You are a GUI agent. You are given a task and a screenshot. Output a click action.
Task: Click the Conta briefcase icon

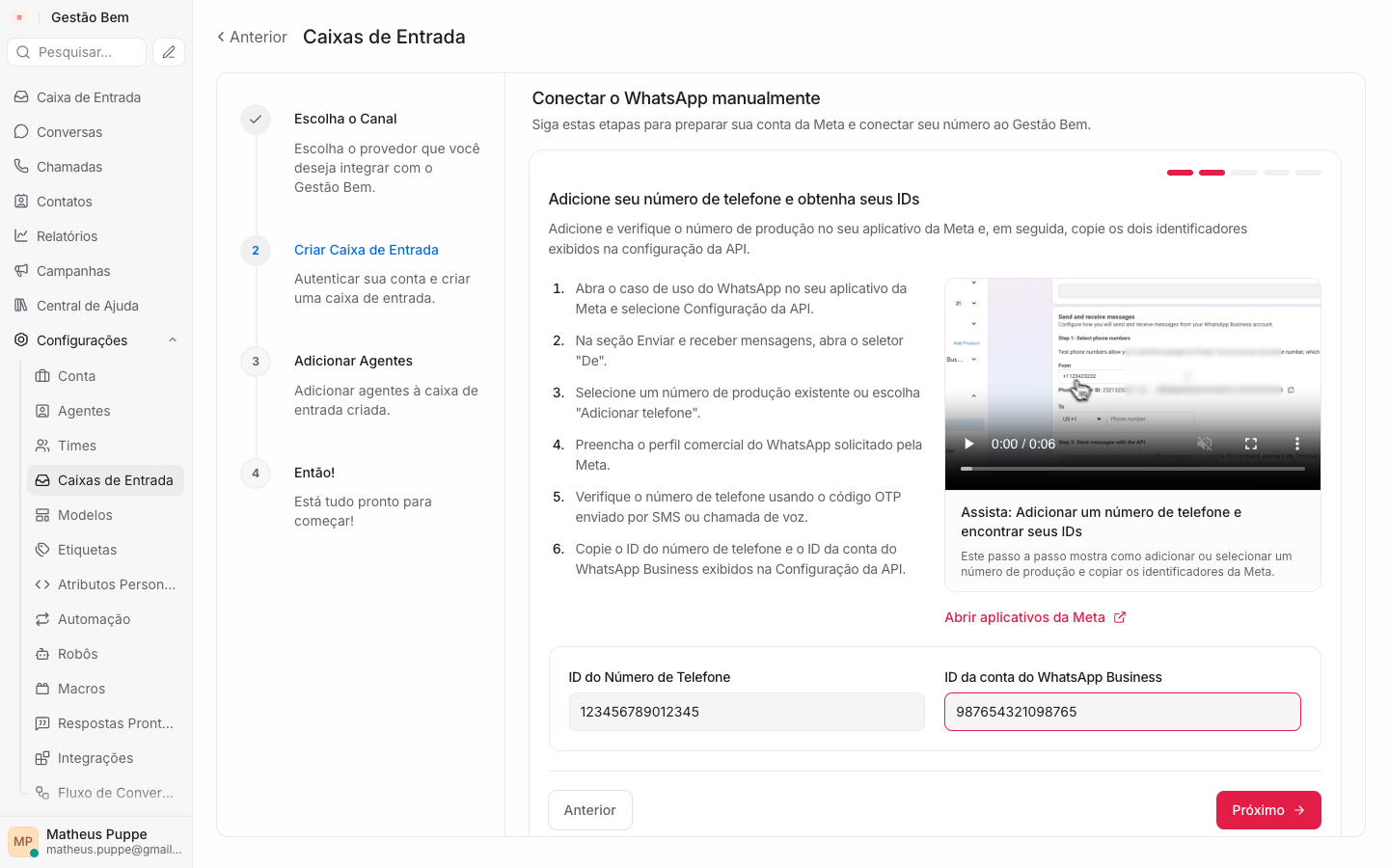42,376
